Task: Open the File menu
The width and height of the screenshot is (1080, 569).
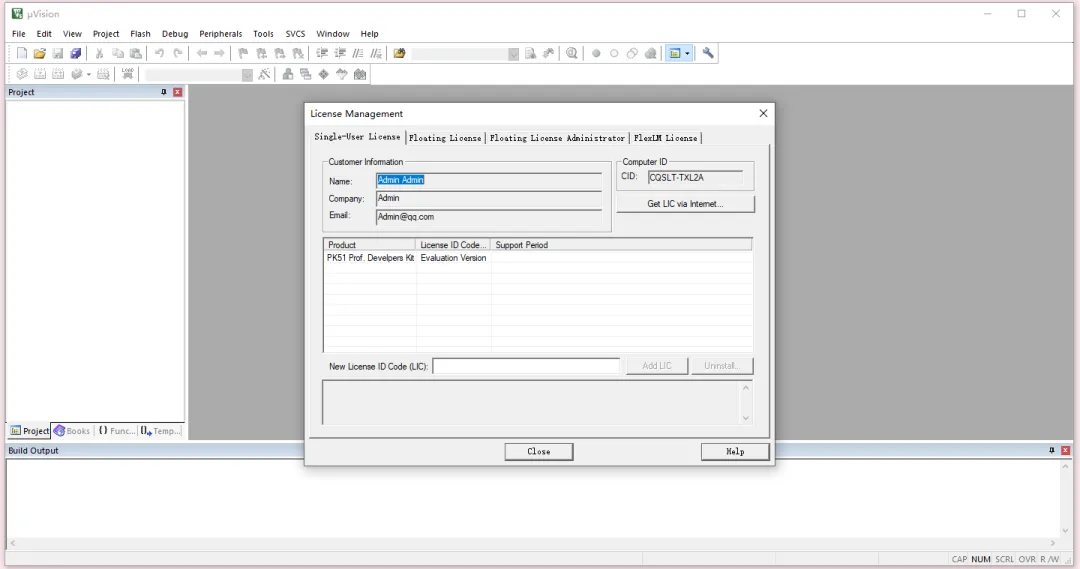Action: click(x=19, y=34)
